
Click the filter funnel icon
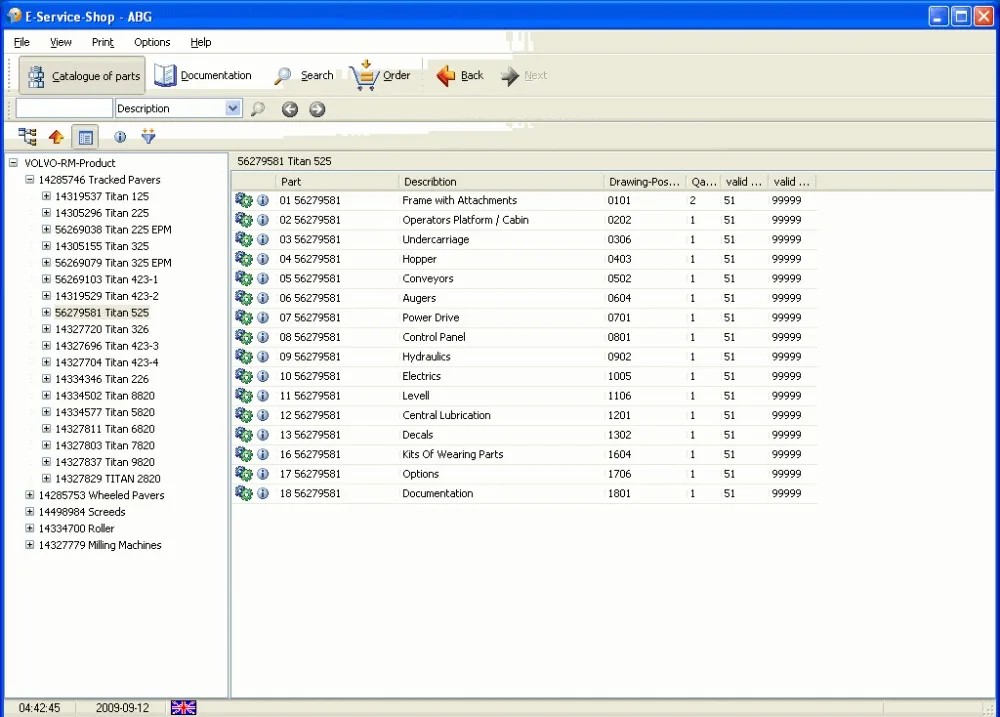pos(149,136)
